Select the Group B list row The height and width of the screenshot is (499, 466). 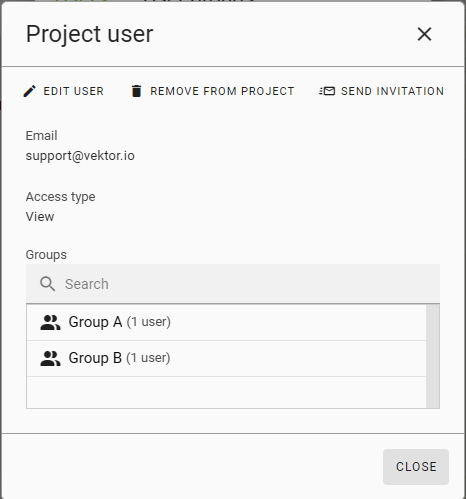pyautogui.click(x=226, y=358)
